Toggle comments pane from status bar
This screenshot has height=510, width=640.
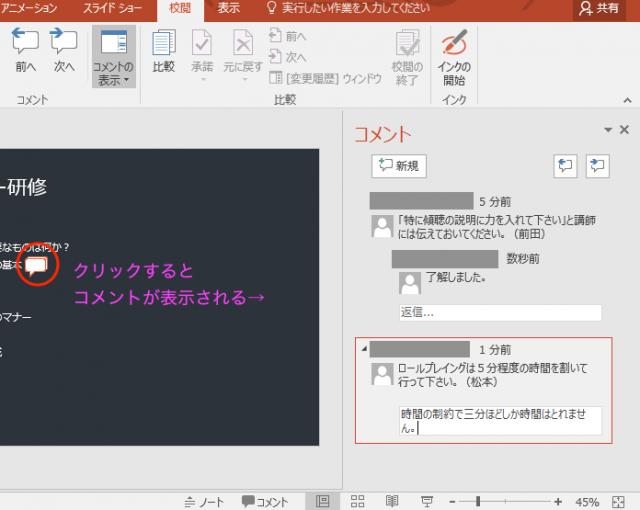tap(265, 501)
